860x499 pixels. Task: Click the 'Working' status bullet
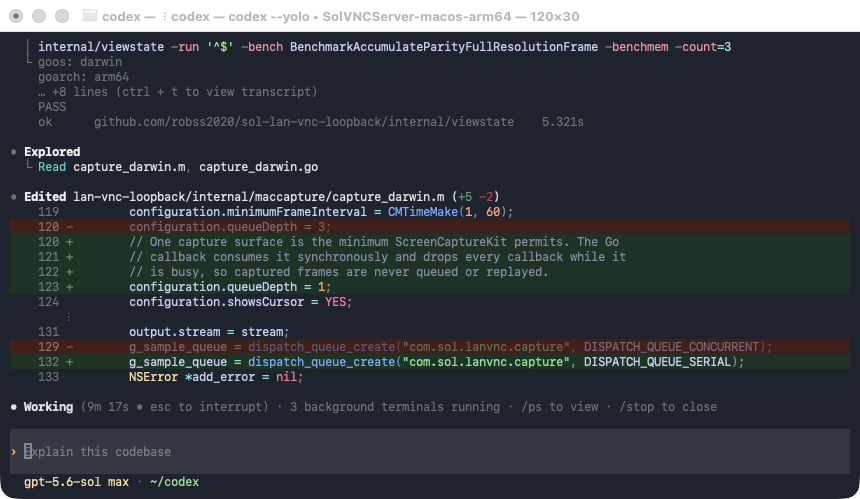point(14,407)
